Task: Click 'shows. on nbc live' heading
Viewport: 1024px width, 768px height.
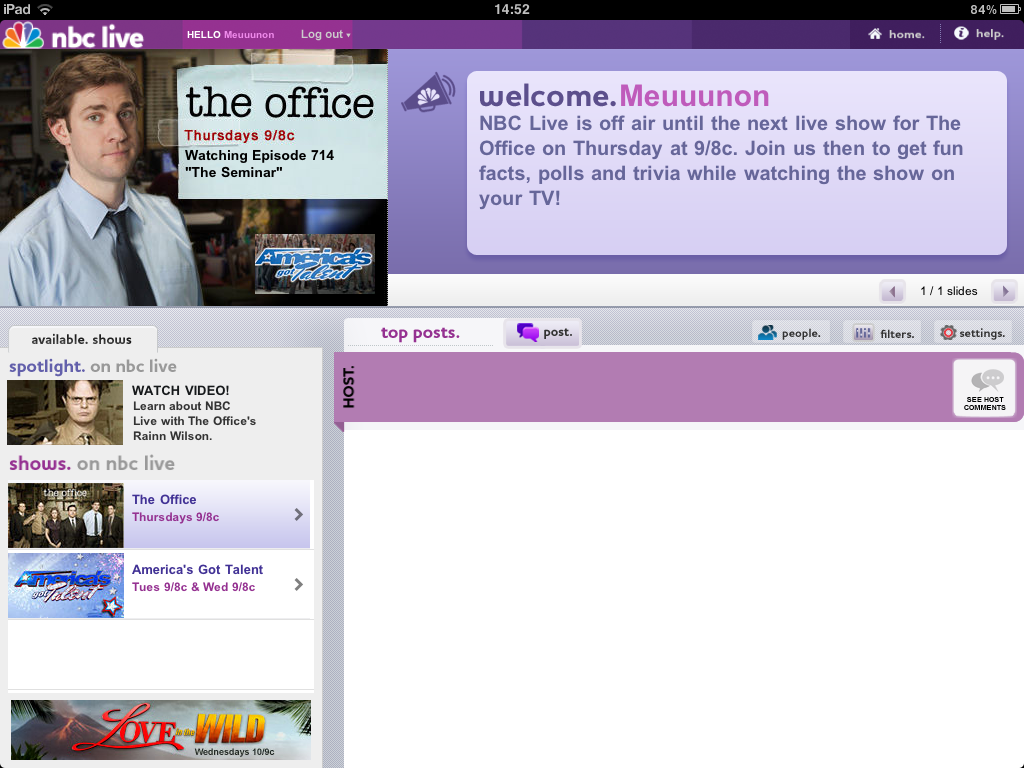Action: [91, 464]
